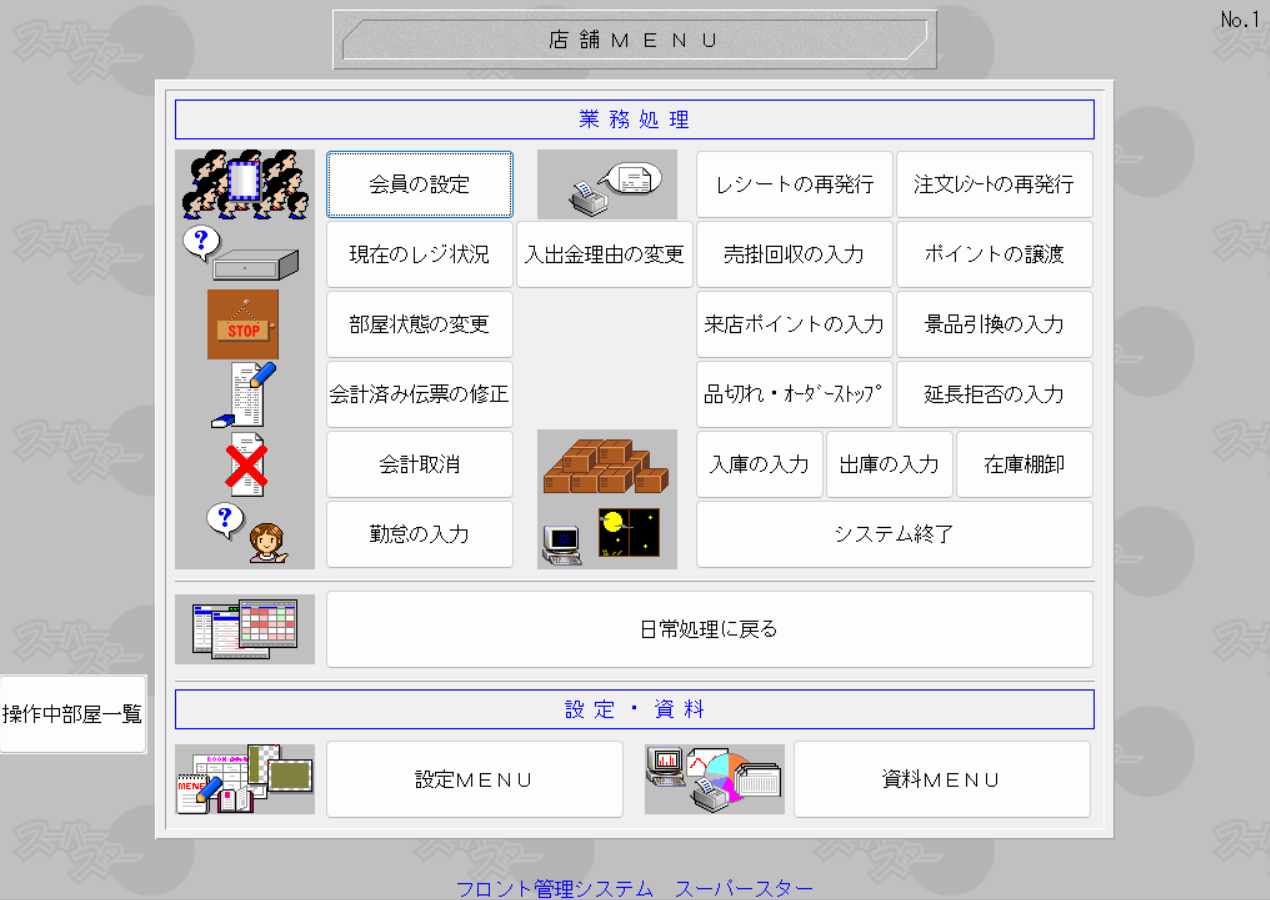Click the slip with pencil icon
Screen dimensions: 1270x900
tap(245, 395)
